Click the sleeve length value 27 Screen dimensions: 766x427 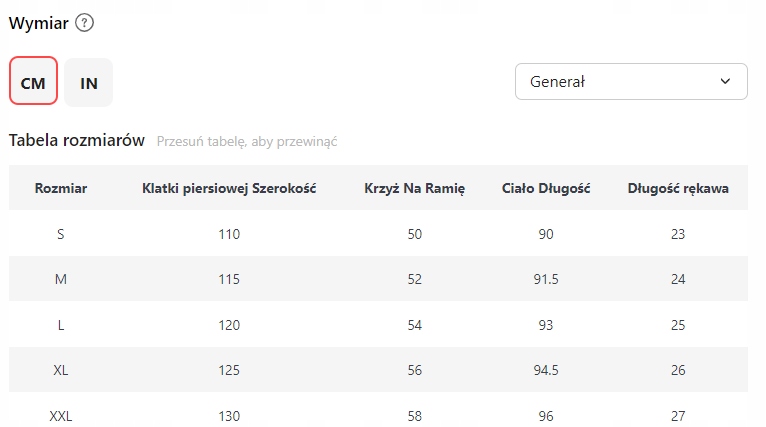(x=678, y=415)
